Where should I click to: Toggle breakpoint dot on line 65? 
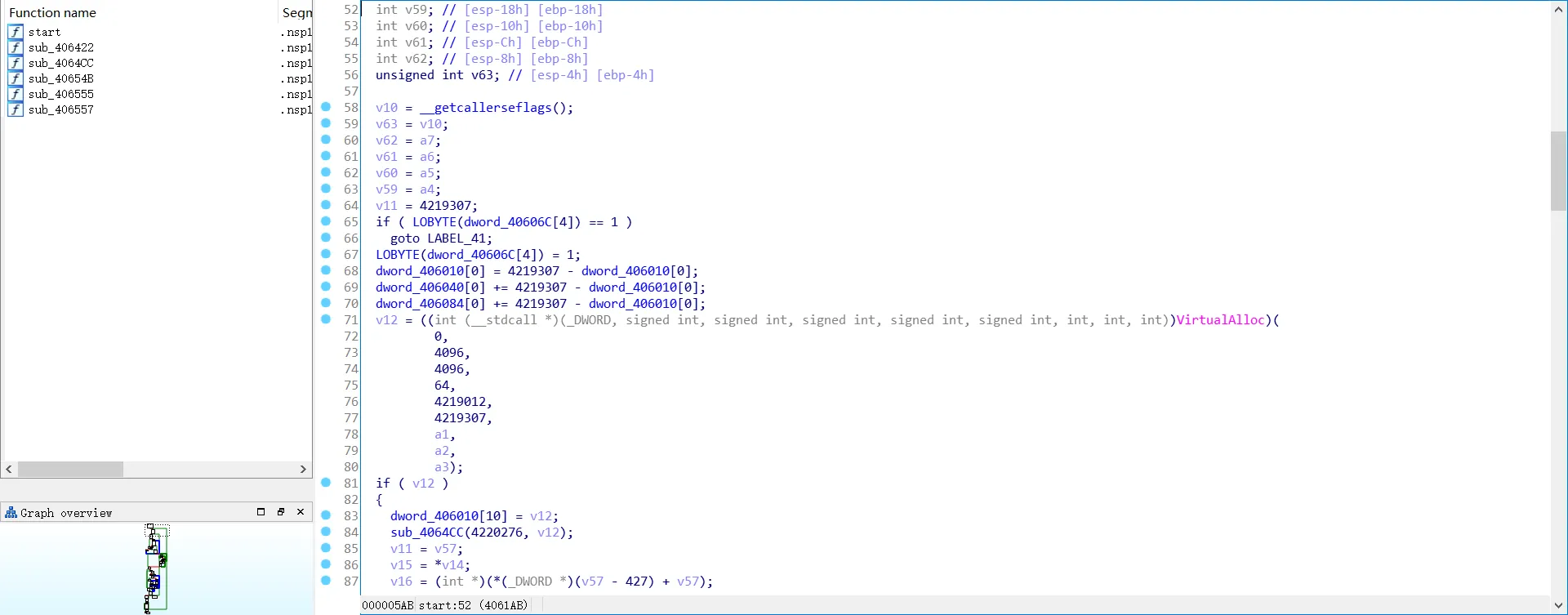326,221
